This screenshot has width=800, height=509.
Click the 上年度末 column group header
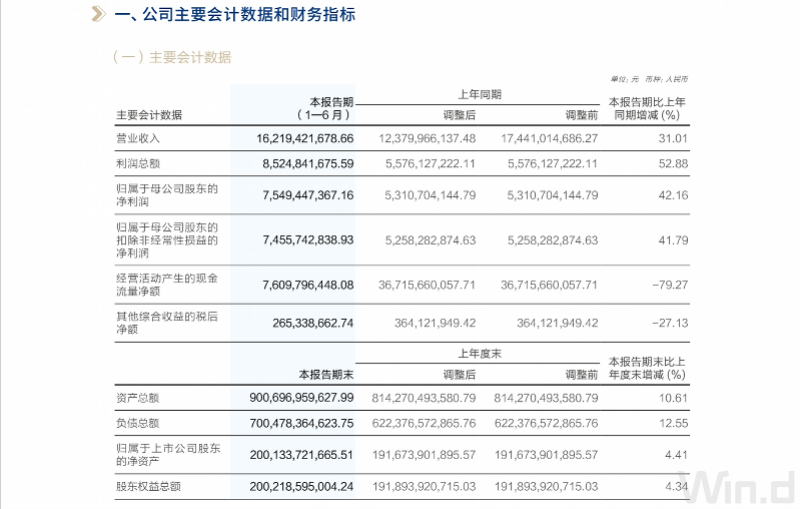(x=479, y=353)
